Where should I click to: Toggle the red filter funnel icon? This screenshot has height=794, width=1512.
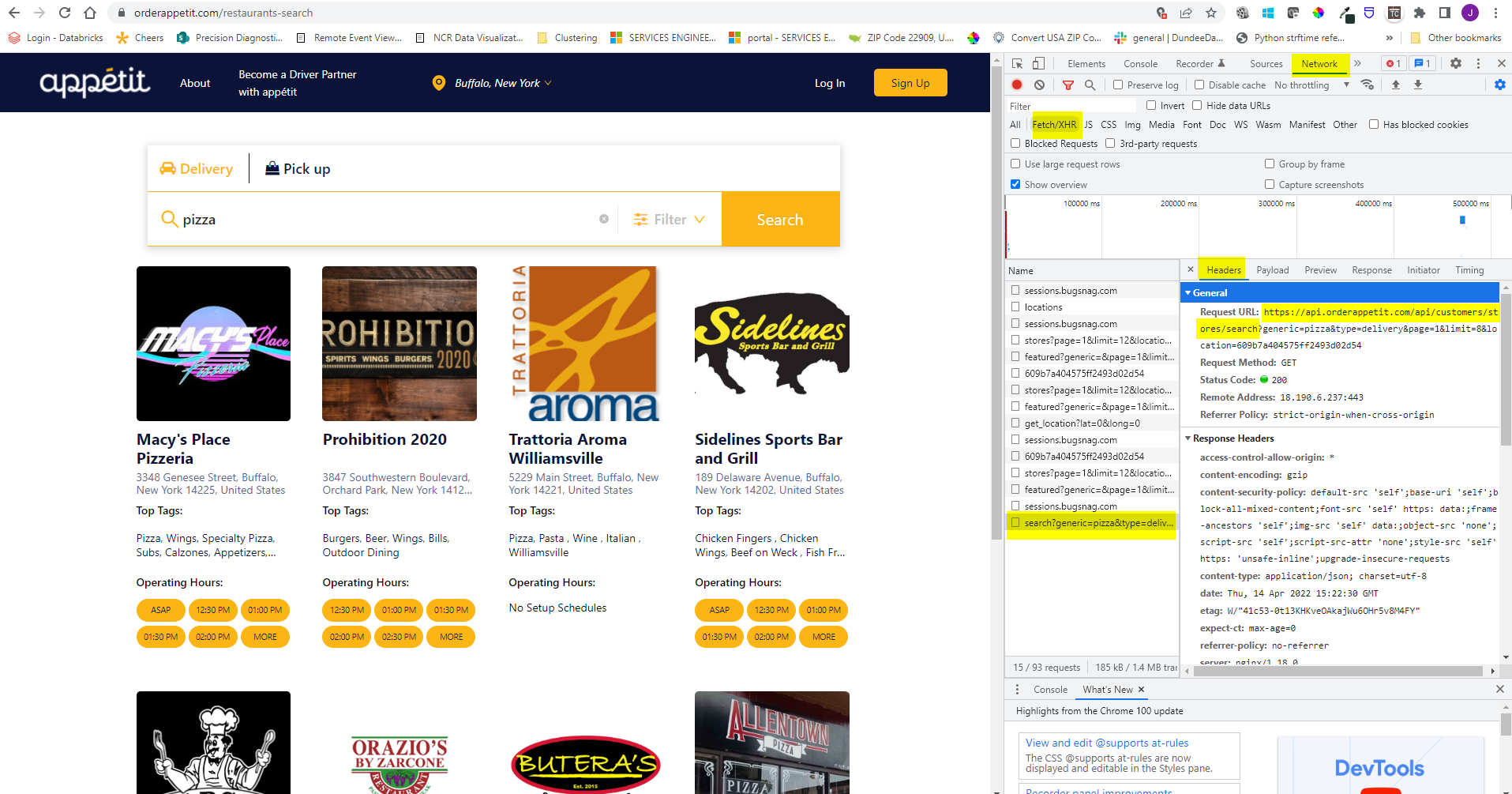(x=1068, y=85)
